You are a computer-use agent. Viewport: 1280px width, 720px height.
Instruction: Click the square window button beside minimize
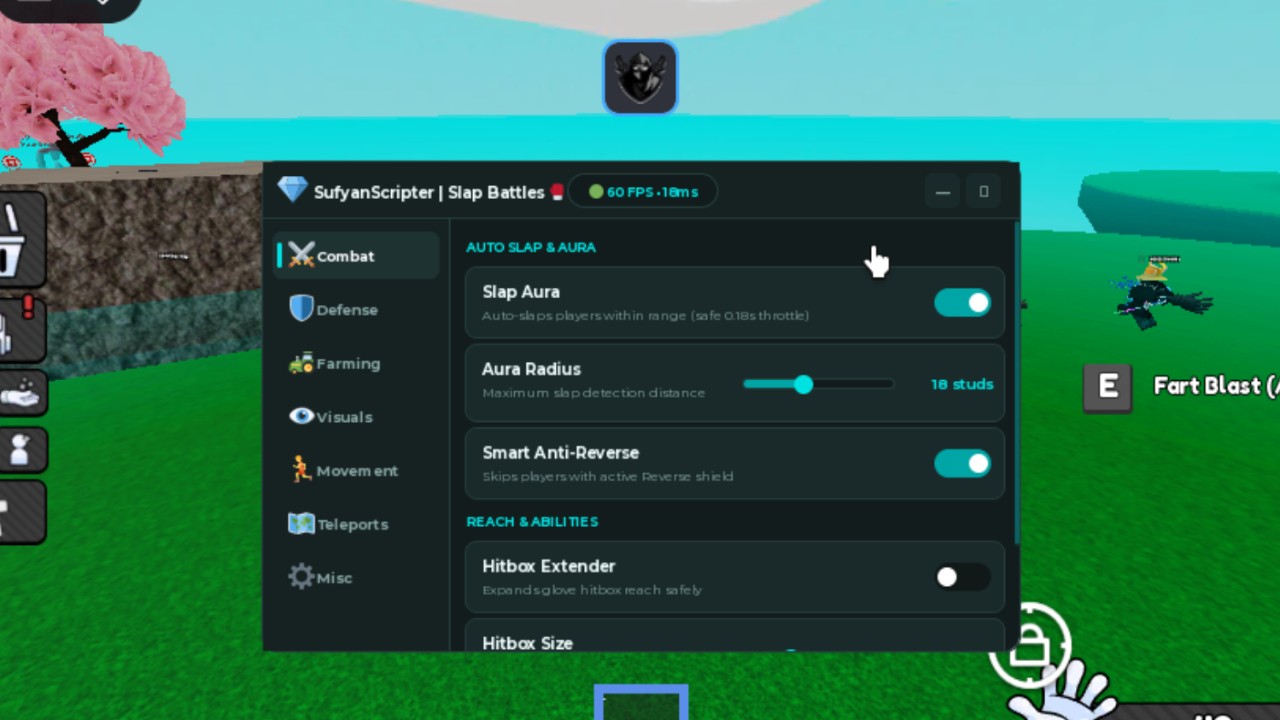[x=984, y=192]
